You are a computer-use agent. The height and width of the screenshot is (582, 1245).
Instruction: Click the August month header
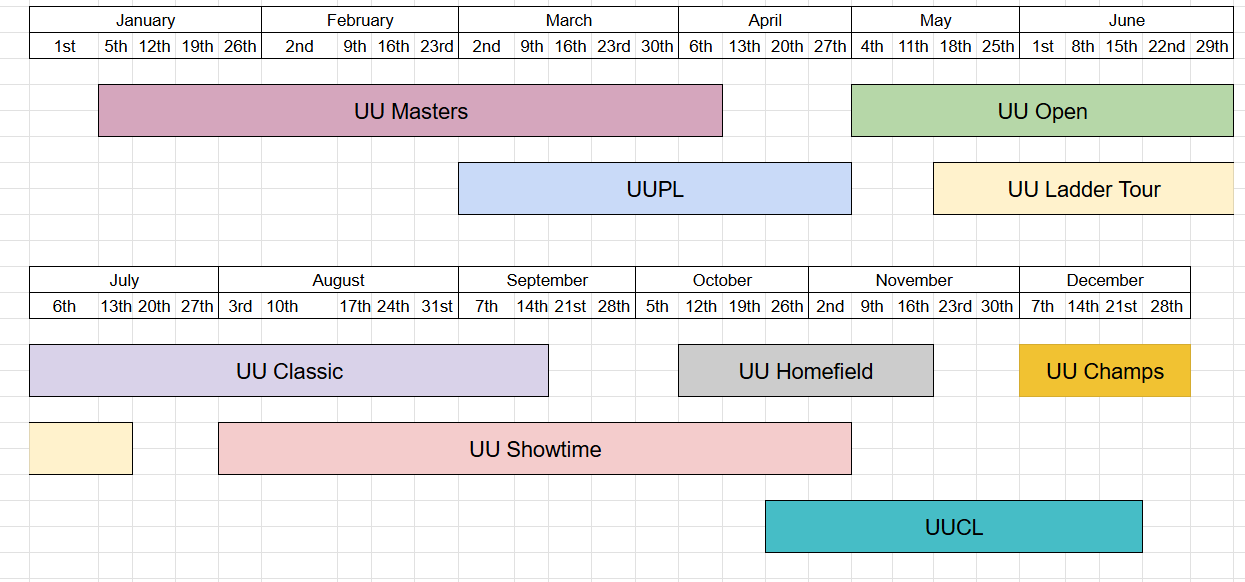coord(338,280)
